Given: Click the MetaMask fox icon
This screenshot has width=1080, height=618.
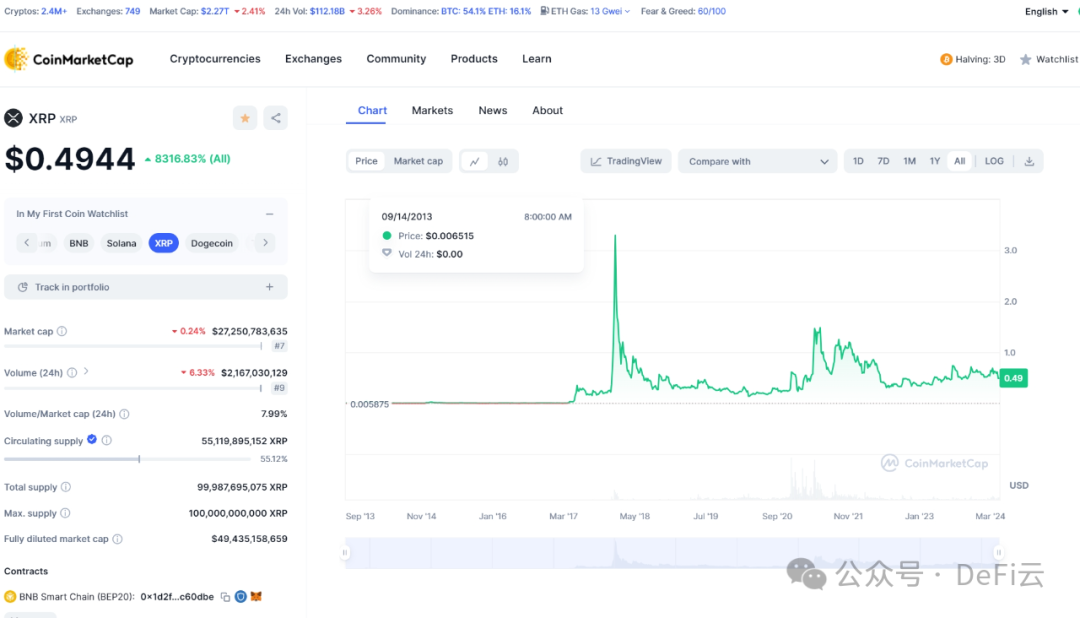Looking at the screenshot, I should 256,597.
